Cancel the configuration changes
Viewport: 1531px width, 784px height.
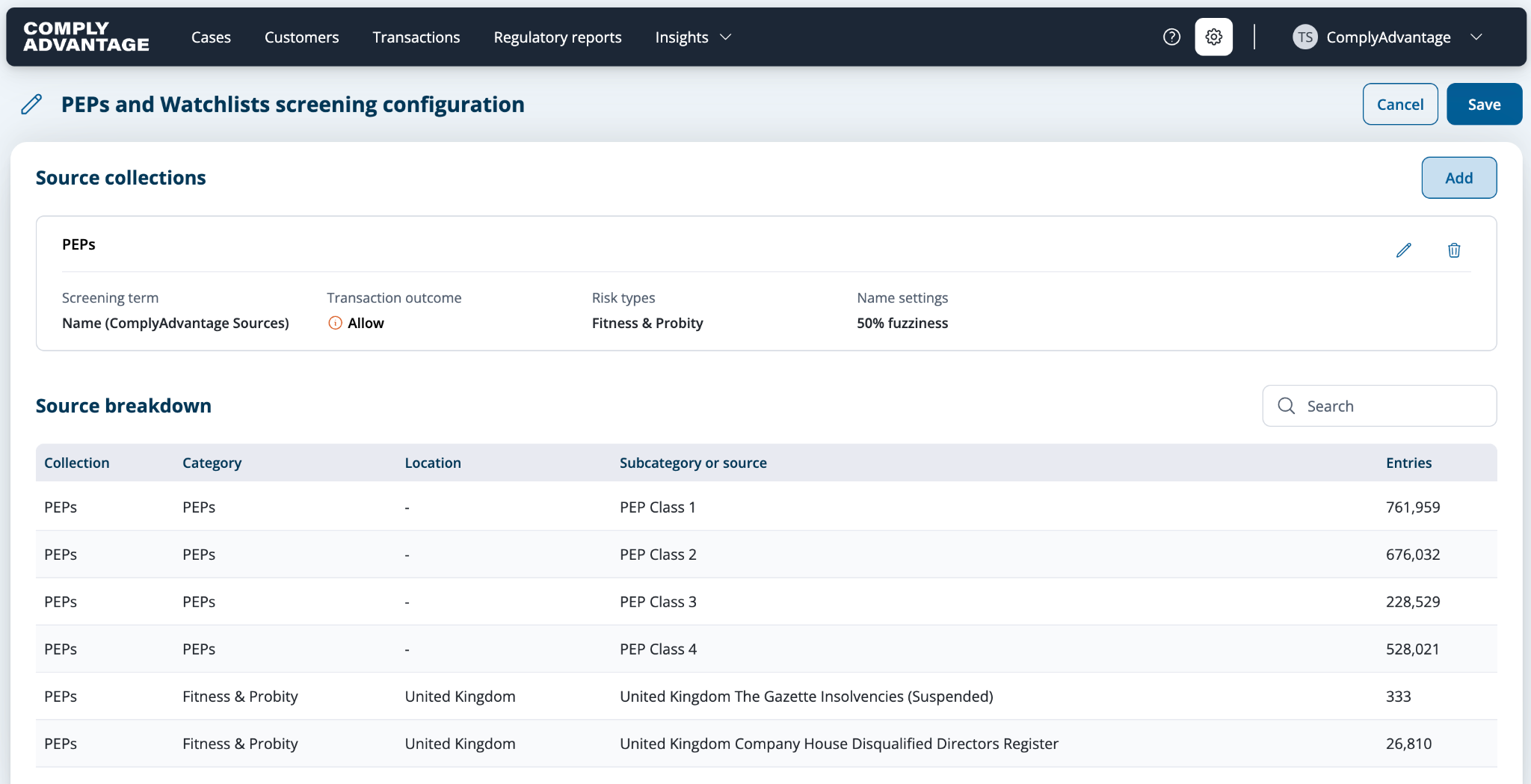pos(1400,104)
